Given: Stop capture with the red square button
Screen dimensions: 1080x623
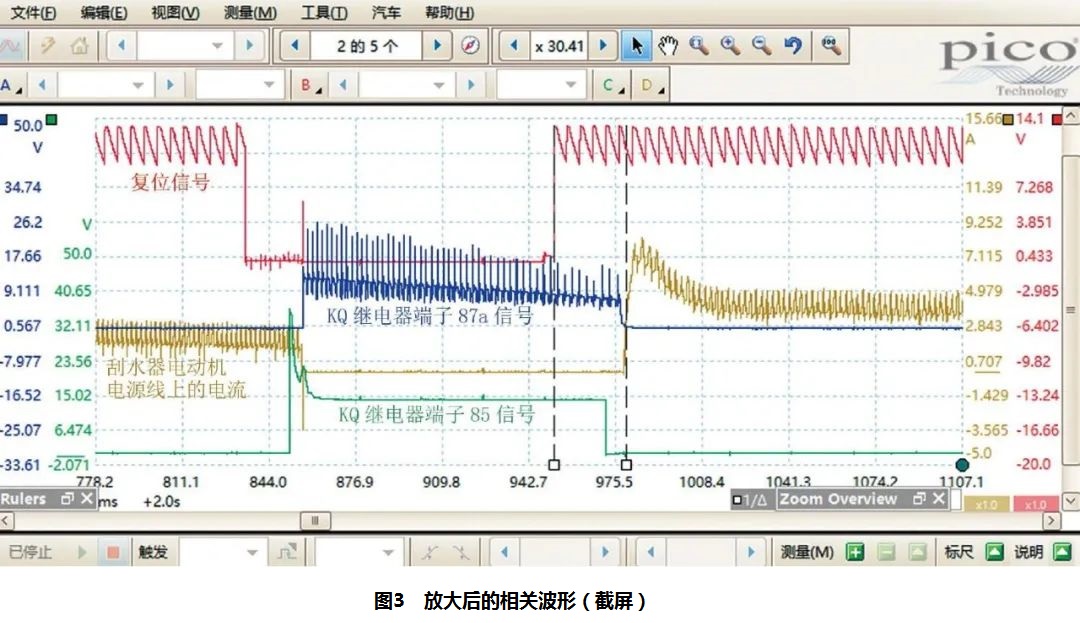Looking at the screenshot, I should point(113,552).
